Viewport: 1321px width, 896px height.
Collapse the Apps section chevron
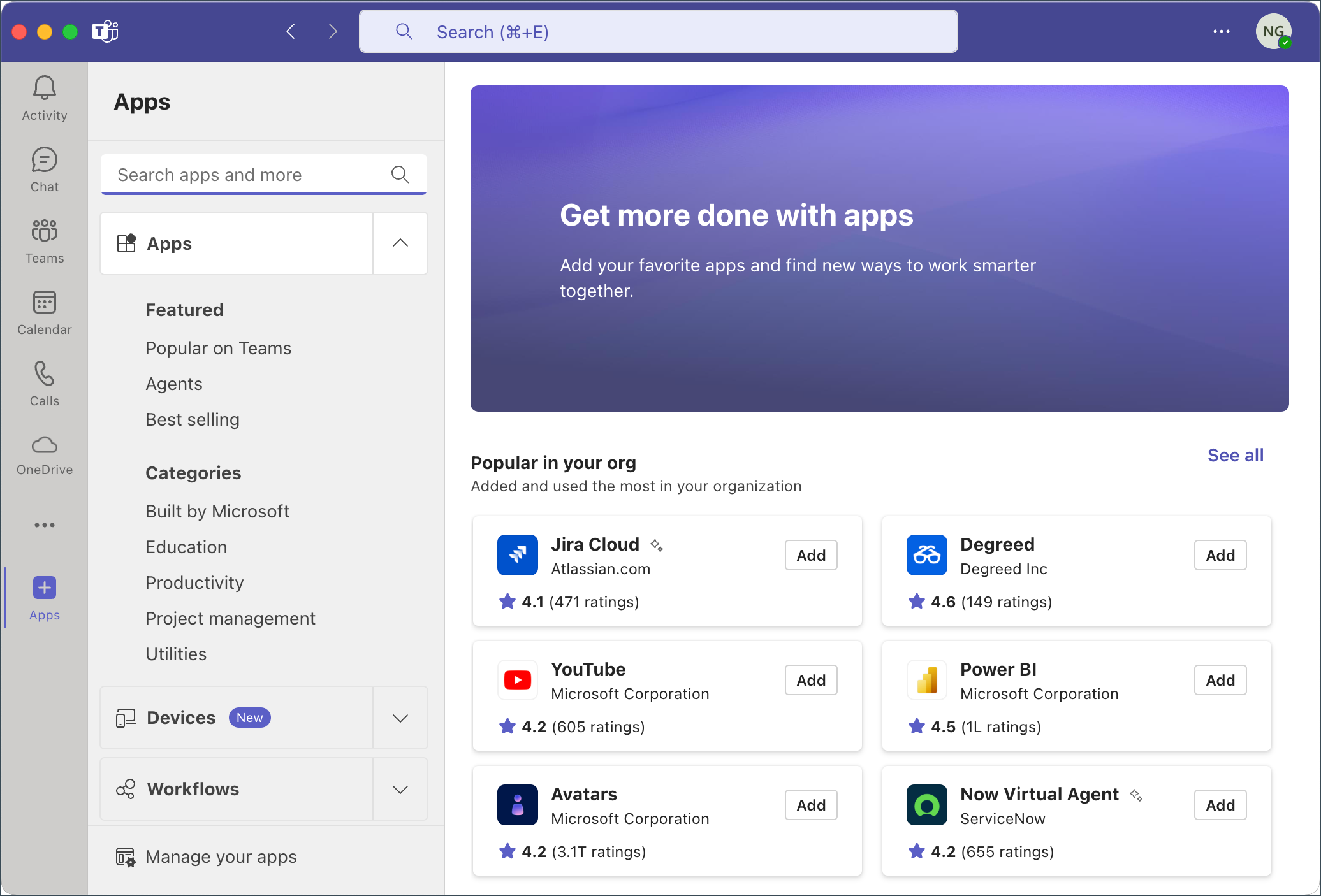pyautogui.click(x=400, y=243)
